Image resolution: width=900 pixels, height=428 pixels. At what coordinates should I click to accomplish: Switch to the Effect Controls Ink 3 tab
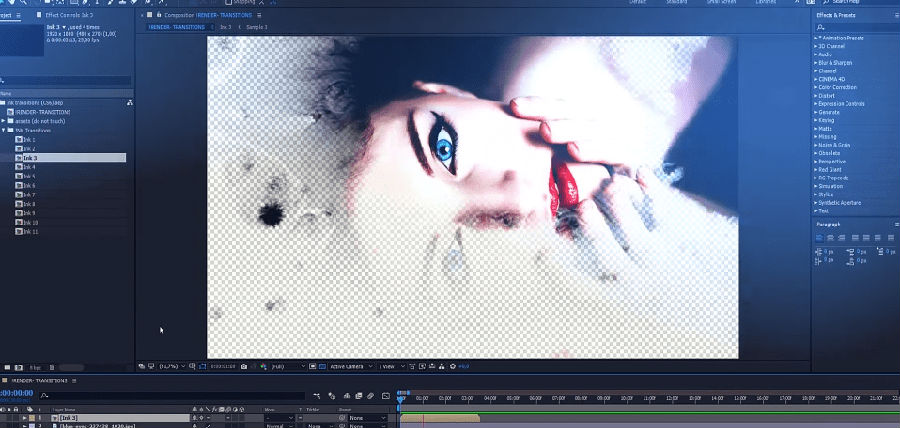(x=69, y=15)
